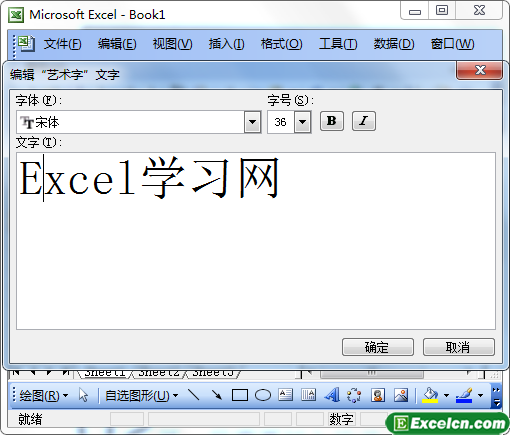
Task: Click the 就绪 status text
Action: 30,419
